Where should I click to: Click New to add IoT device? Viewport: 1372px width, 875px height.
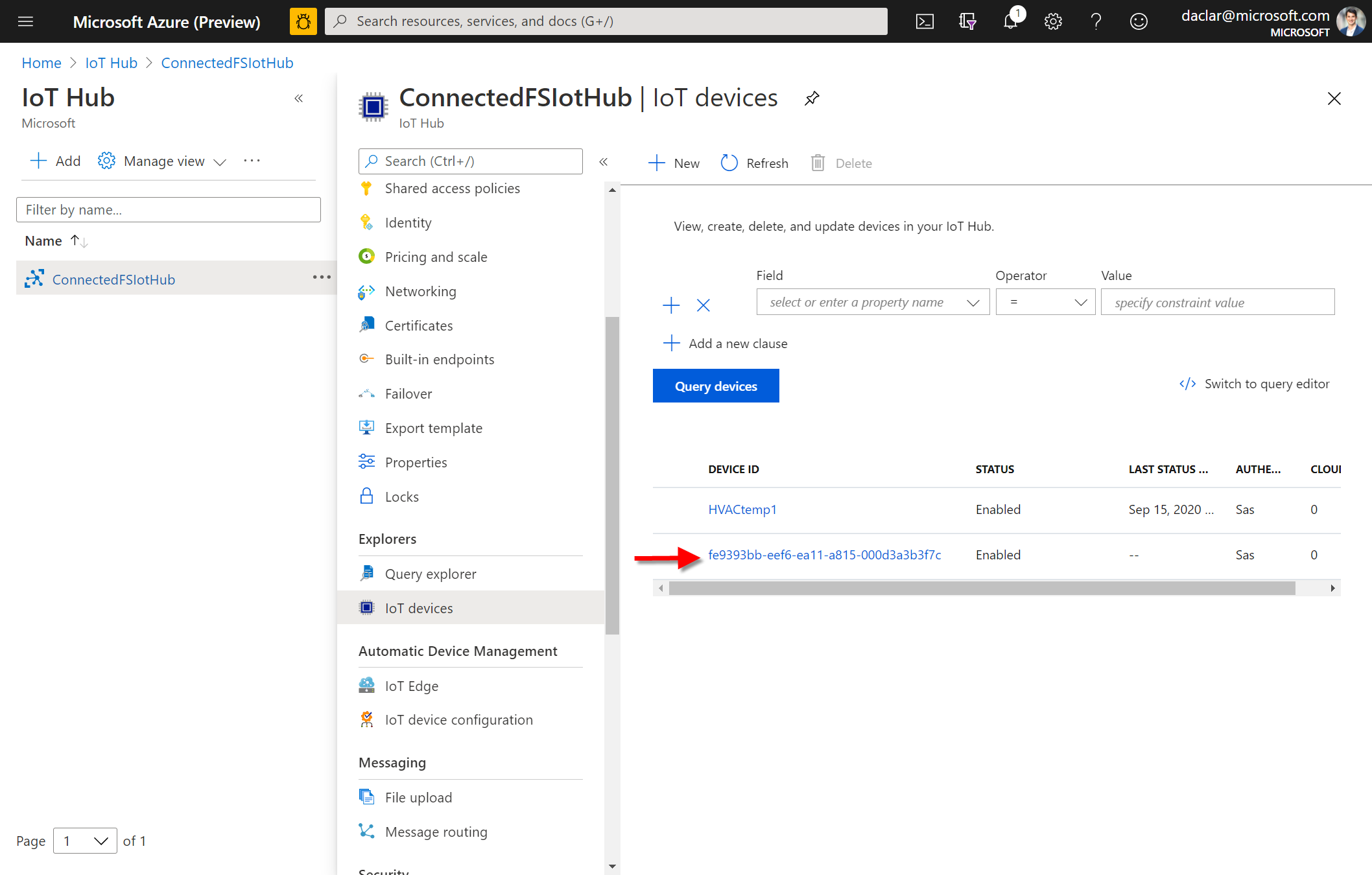click(675, 163)
